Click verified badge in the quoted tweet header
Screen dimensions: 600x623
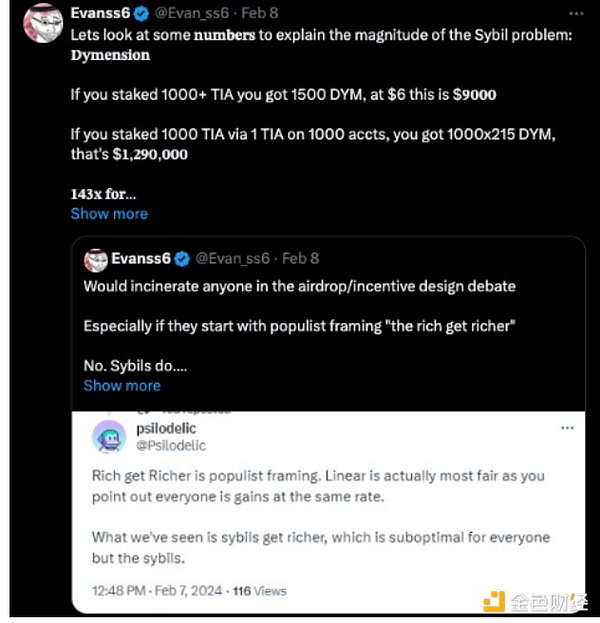tap(182, 259)
